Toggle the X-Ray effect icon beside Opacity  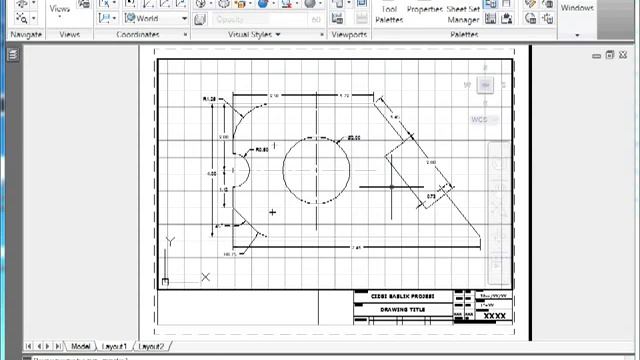[200, 19]
